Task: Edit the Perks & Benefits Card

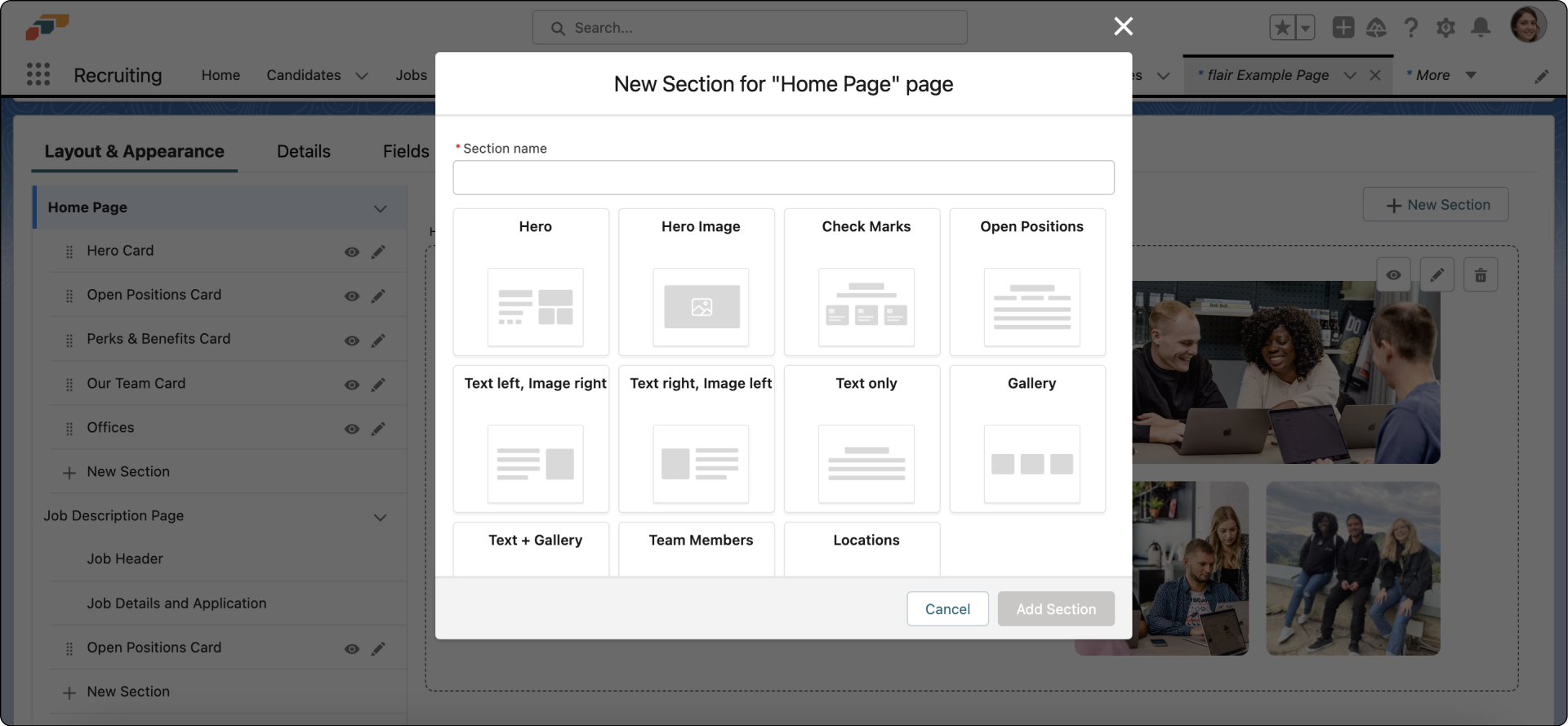Action: coord(378,341)
